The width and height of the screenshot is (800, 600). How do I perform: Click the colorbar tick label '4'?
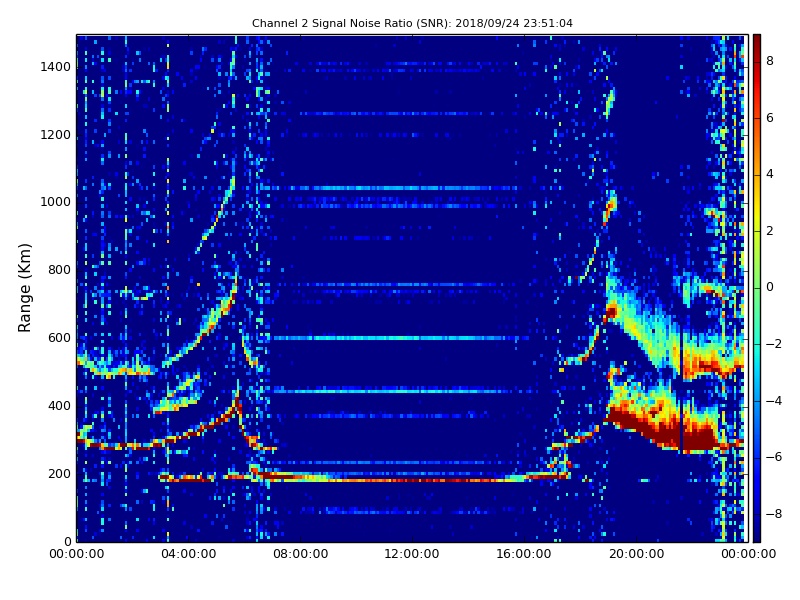(x=770, y=174)
